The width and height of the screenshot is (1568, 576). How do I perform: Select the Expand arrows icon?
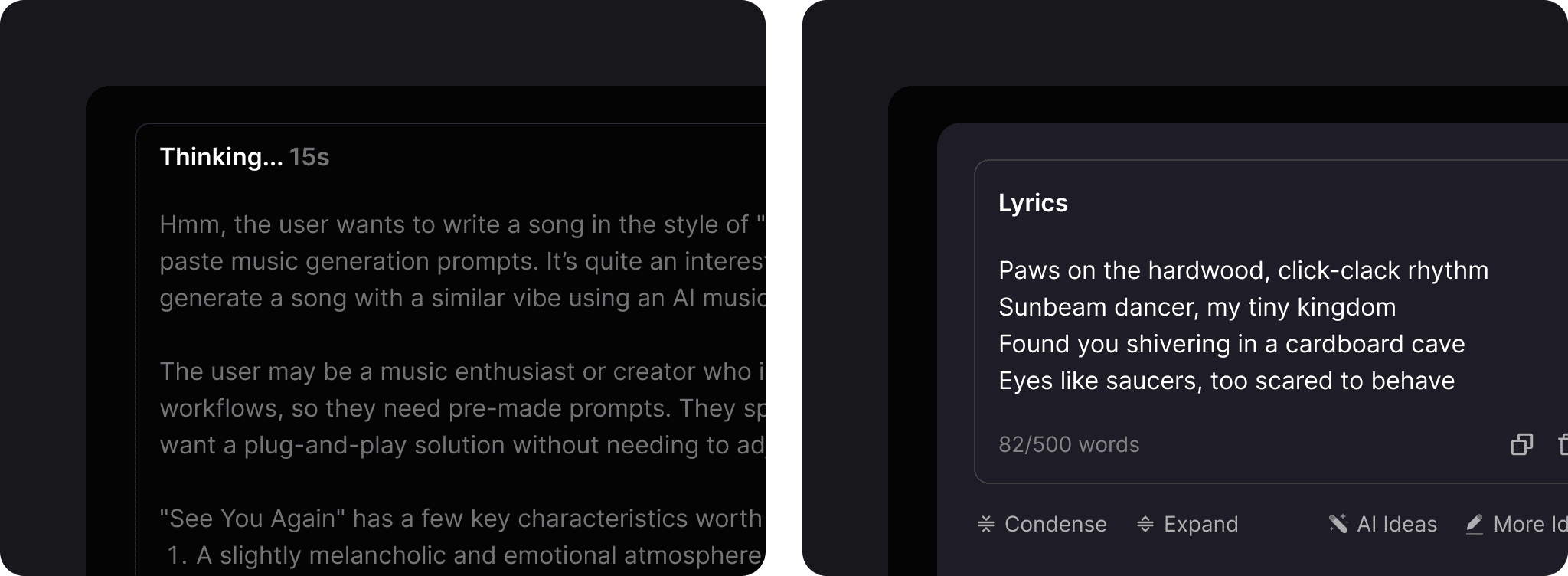click(x=1145, y=524)
